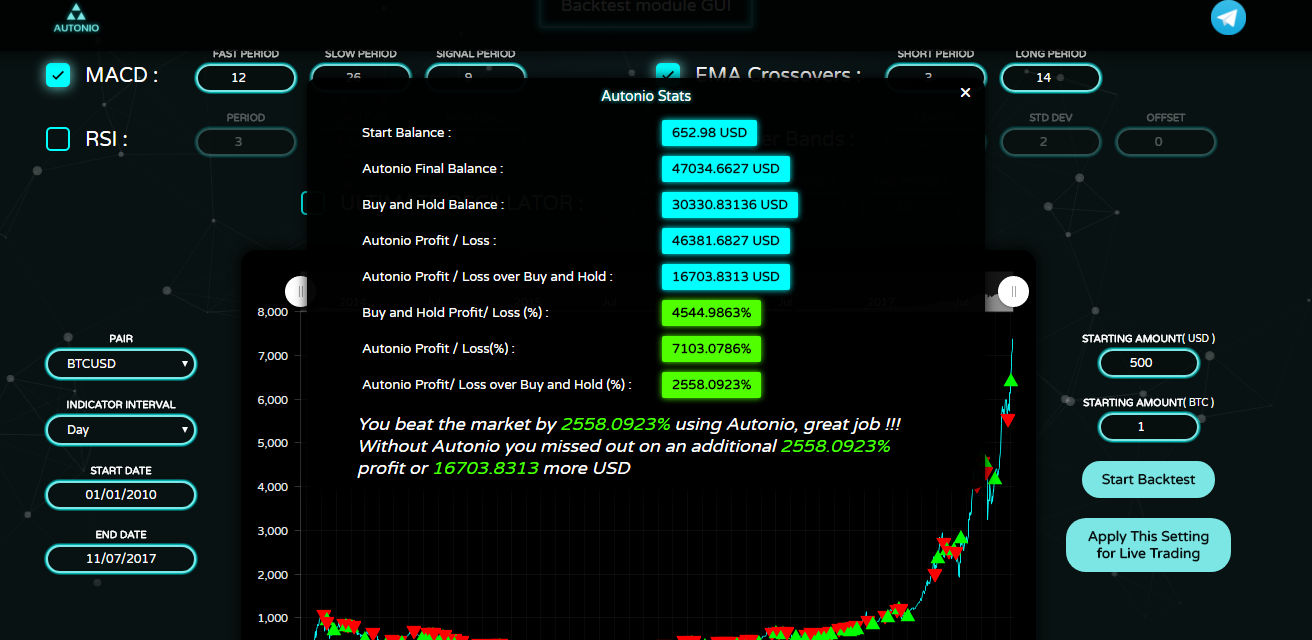Screen dimensions: 1312x640
Task: Click the 2,000 y-axis label on the chart
Action: [273, 575]
